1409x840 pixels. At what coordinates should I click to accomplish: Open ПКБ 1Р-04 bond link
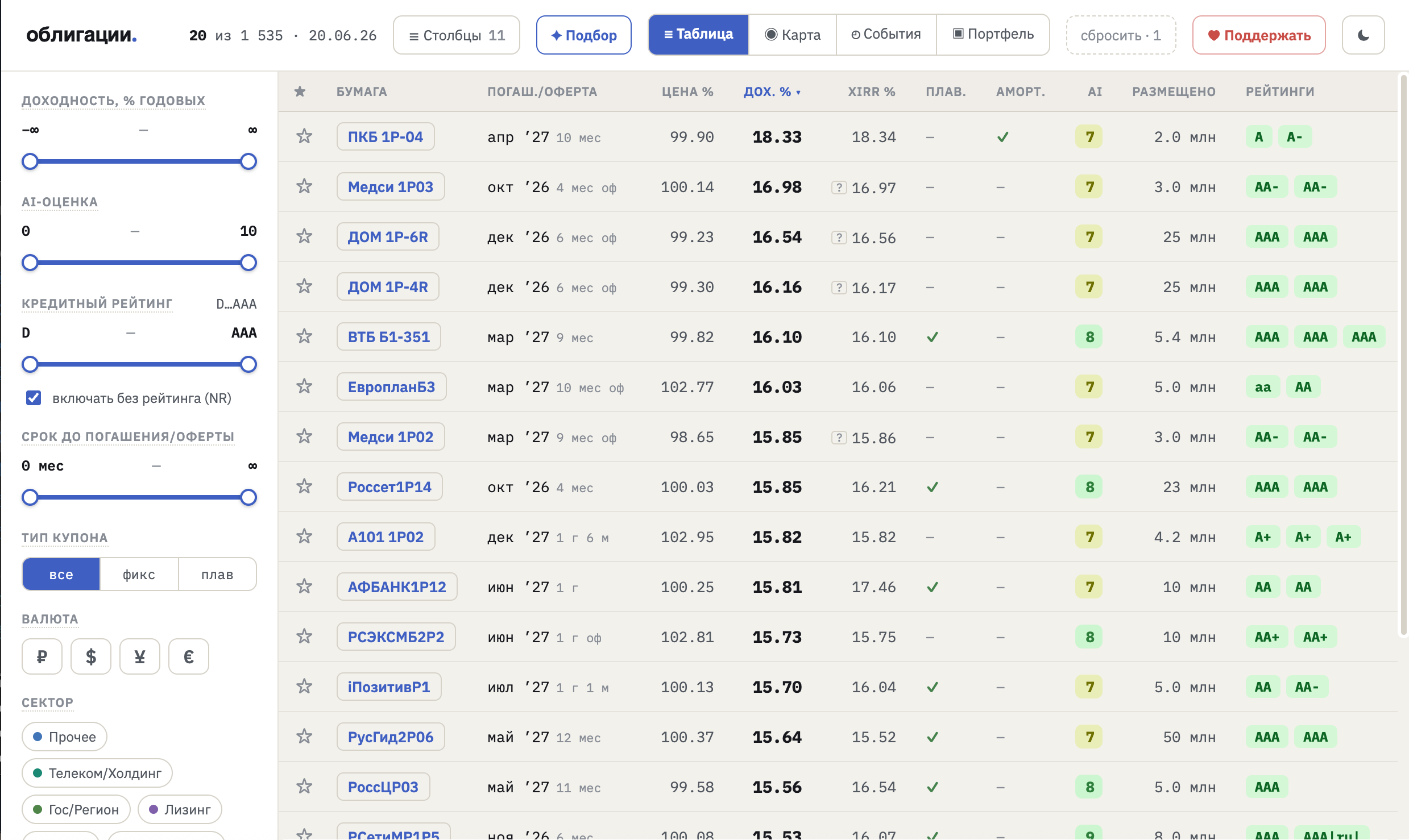tap(386, 136)
